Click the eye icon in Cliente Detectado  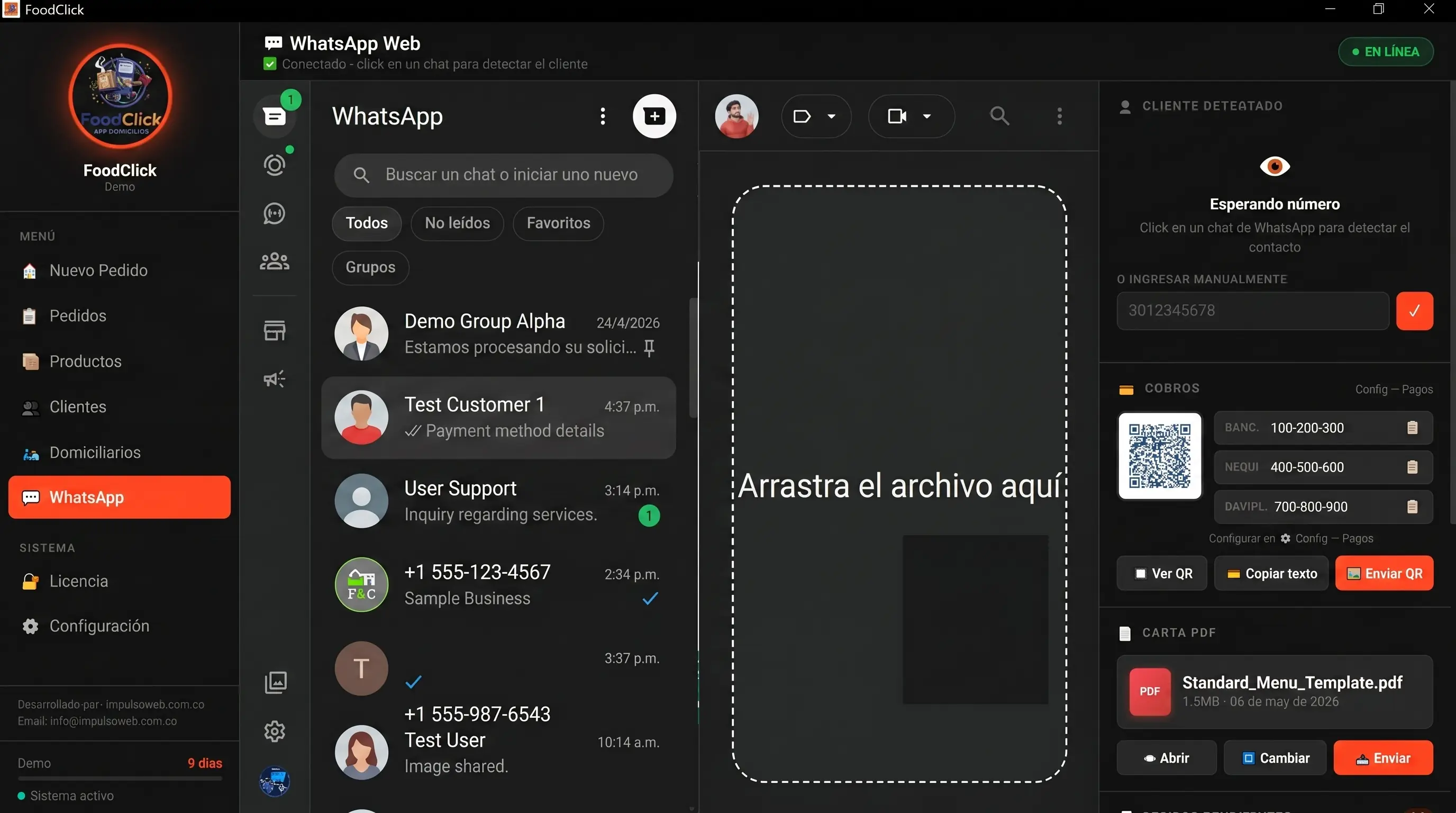coord(1275,167)
